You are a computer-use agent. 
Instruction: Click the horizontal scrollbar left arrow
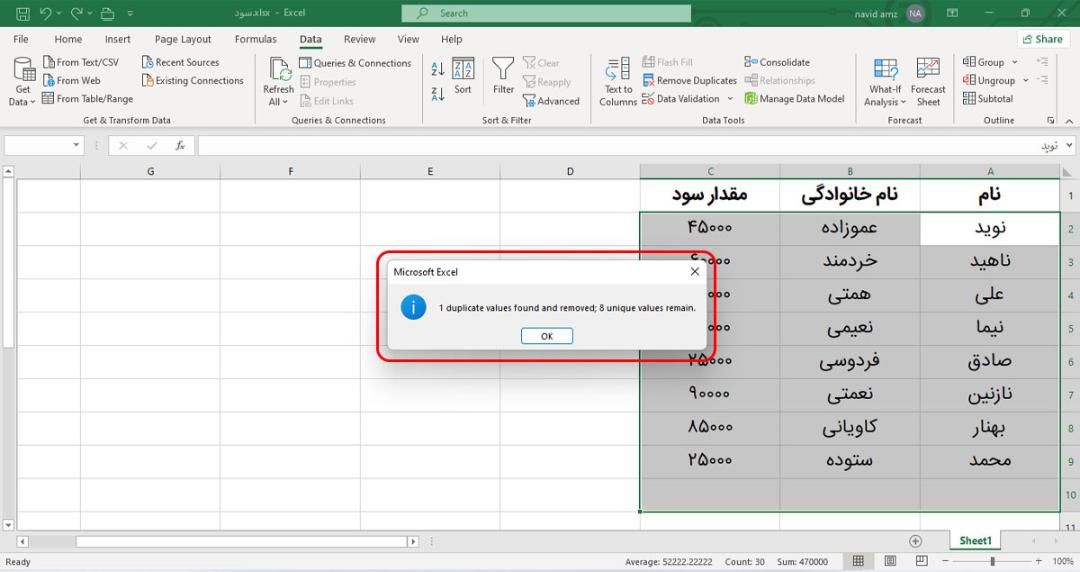tap(22, 542)
